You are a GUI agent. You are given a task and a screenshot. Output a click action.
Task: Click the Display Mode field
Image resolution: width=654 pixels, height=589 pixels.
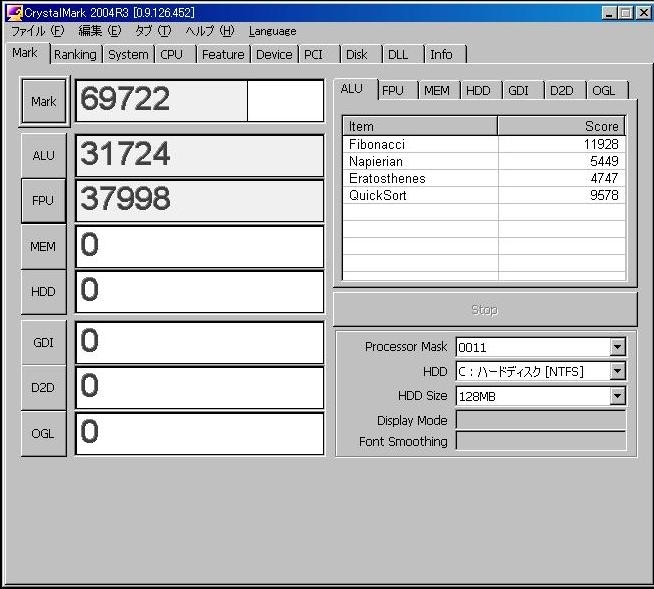pyautogui.click(x=541, y=420)
